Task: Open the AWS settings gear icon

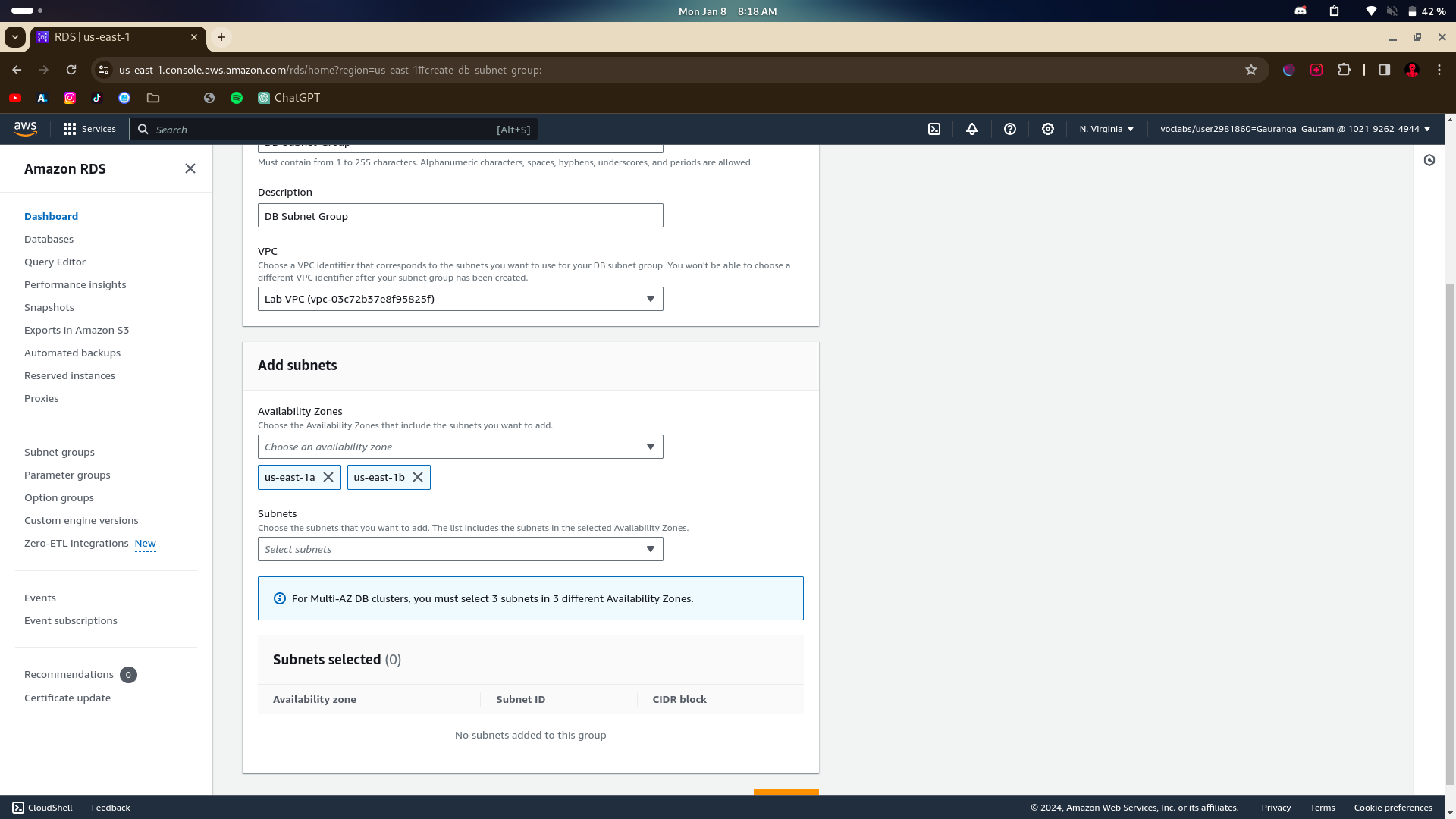Action: point(1048,129)
